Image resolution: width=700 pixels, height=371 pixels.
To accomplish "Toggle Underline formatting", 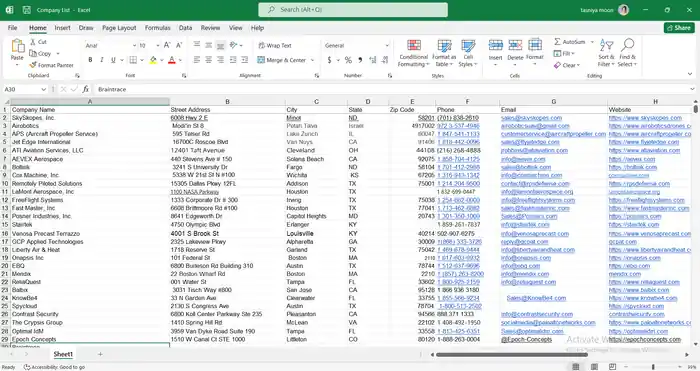I will pos(113,60).
